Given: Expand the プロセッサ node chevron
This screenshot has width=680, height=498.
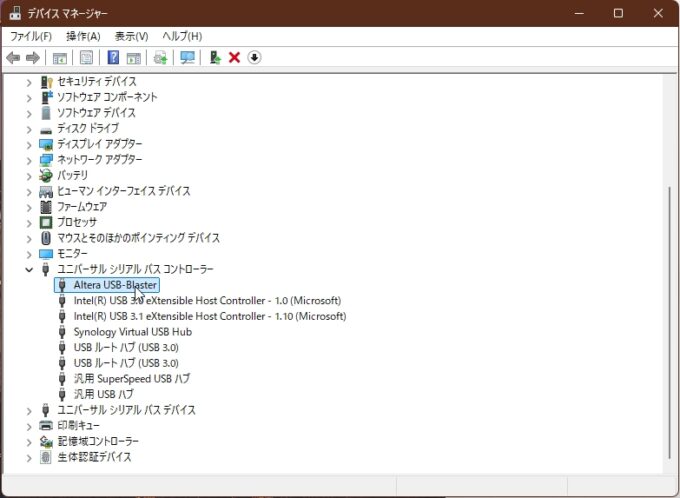Looking at the screenshot, I should coord(29,223).
